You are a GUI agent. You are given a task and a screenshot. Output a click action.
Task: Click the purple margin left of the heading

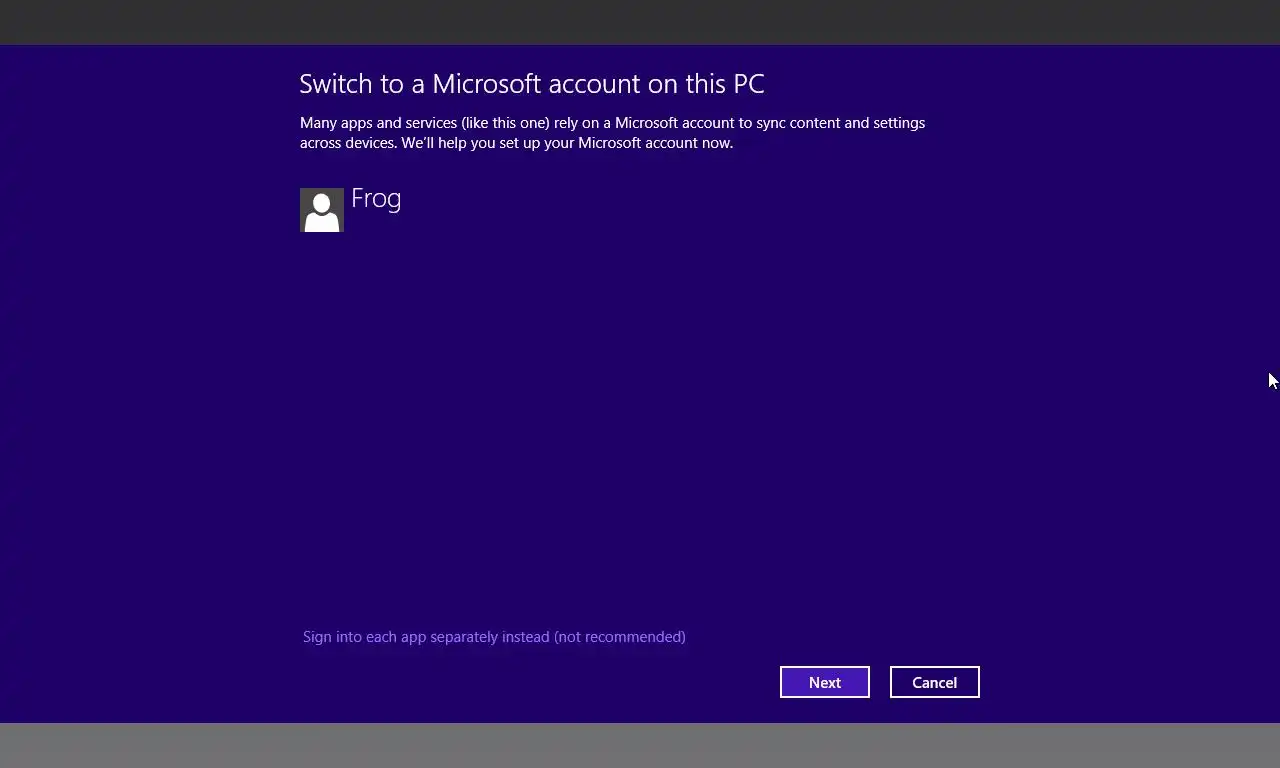tap(150, 84)
